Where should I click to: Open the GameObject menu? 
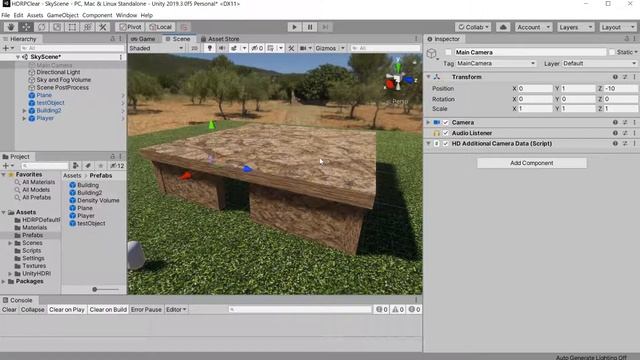[x=62, y=15]
